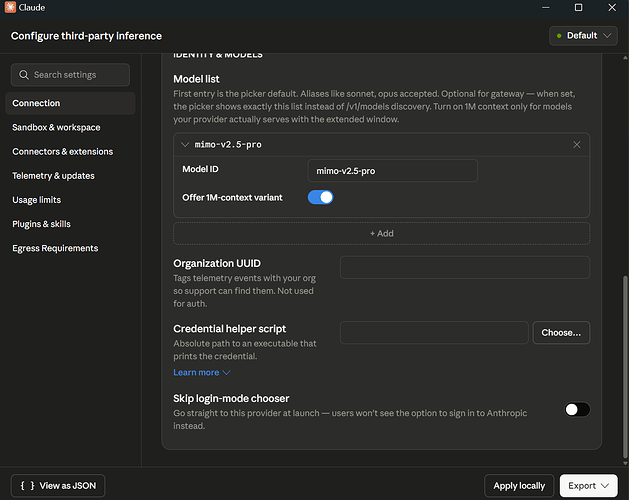Select Telemetry & updates section

coord(53,176)
